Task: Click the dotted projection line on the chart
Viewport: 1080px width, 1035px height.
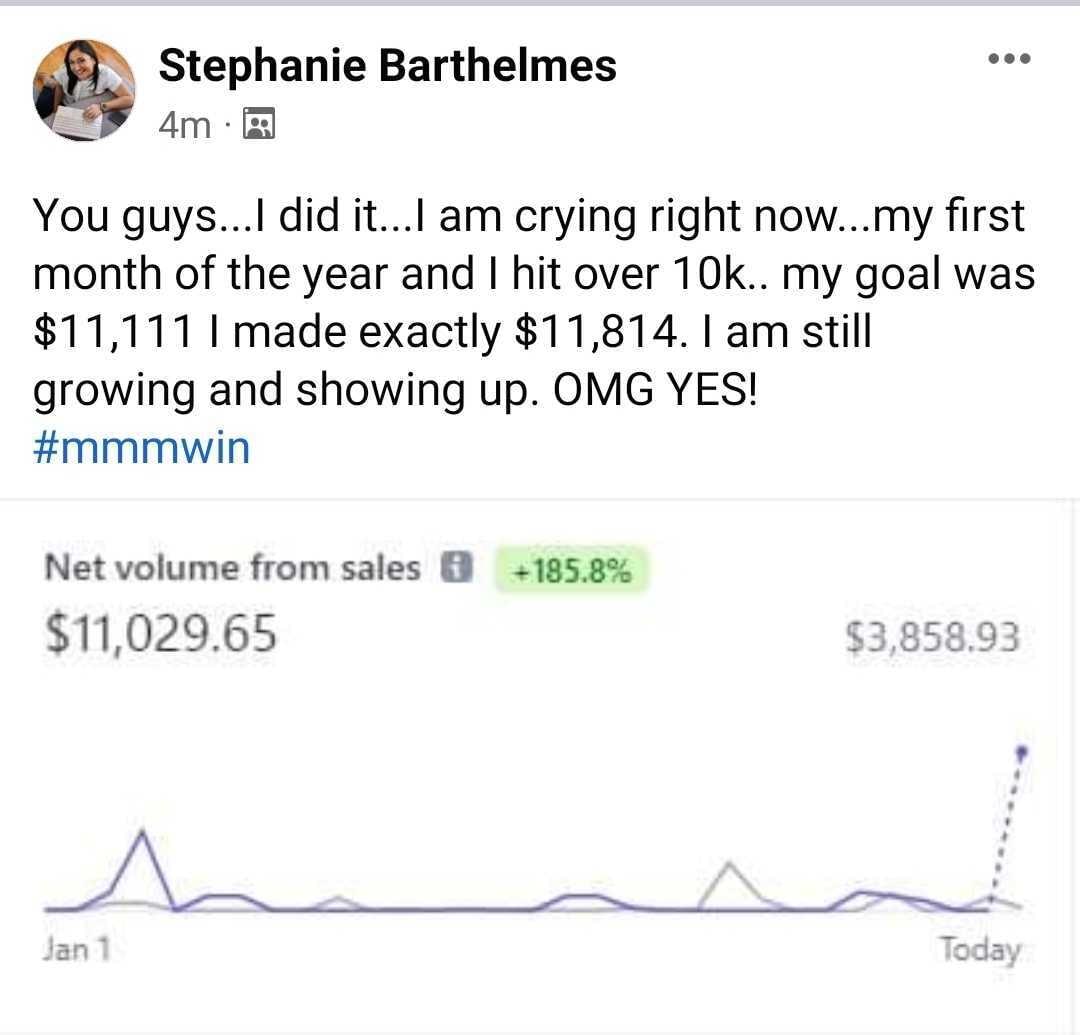Action: point(1007,826)
